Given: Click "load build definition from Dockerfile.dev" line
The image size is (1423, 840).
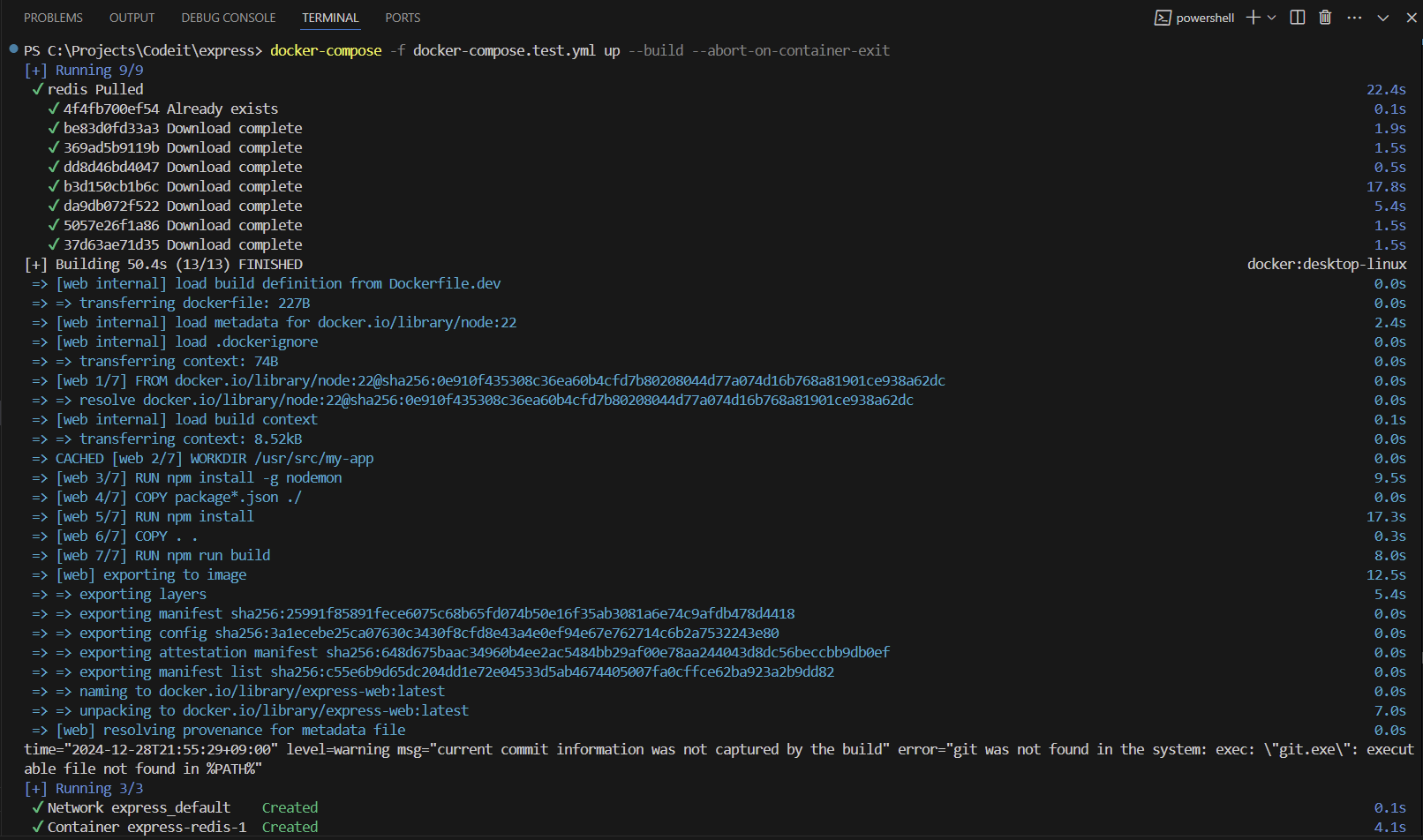Looking at the screenshot, I should click(267, 283).
